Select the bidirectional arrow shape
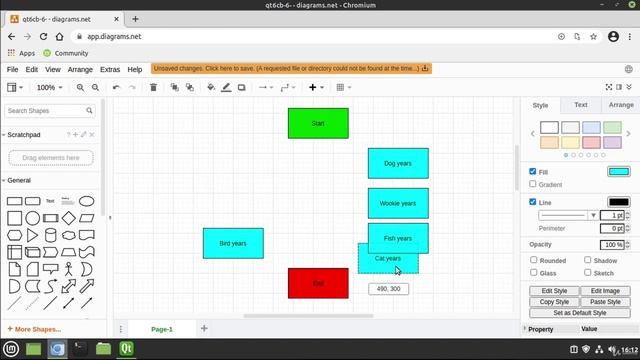This screenshot has width=640, height=360. pyautogui.click(x=69, y=286)
